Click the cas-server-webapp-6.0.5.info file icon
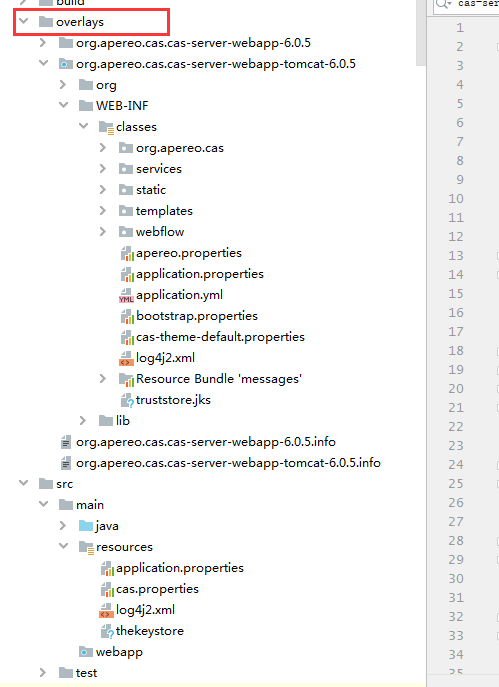 pos(66,442)
